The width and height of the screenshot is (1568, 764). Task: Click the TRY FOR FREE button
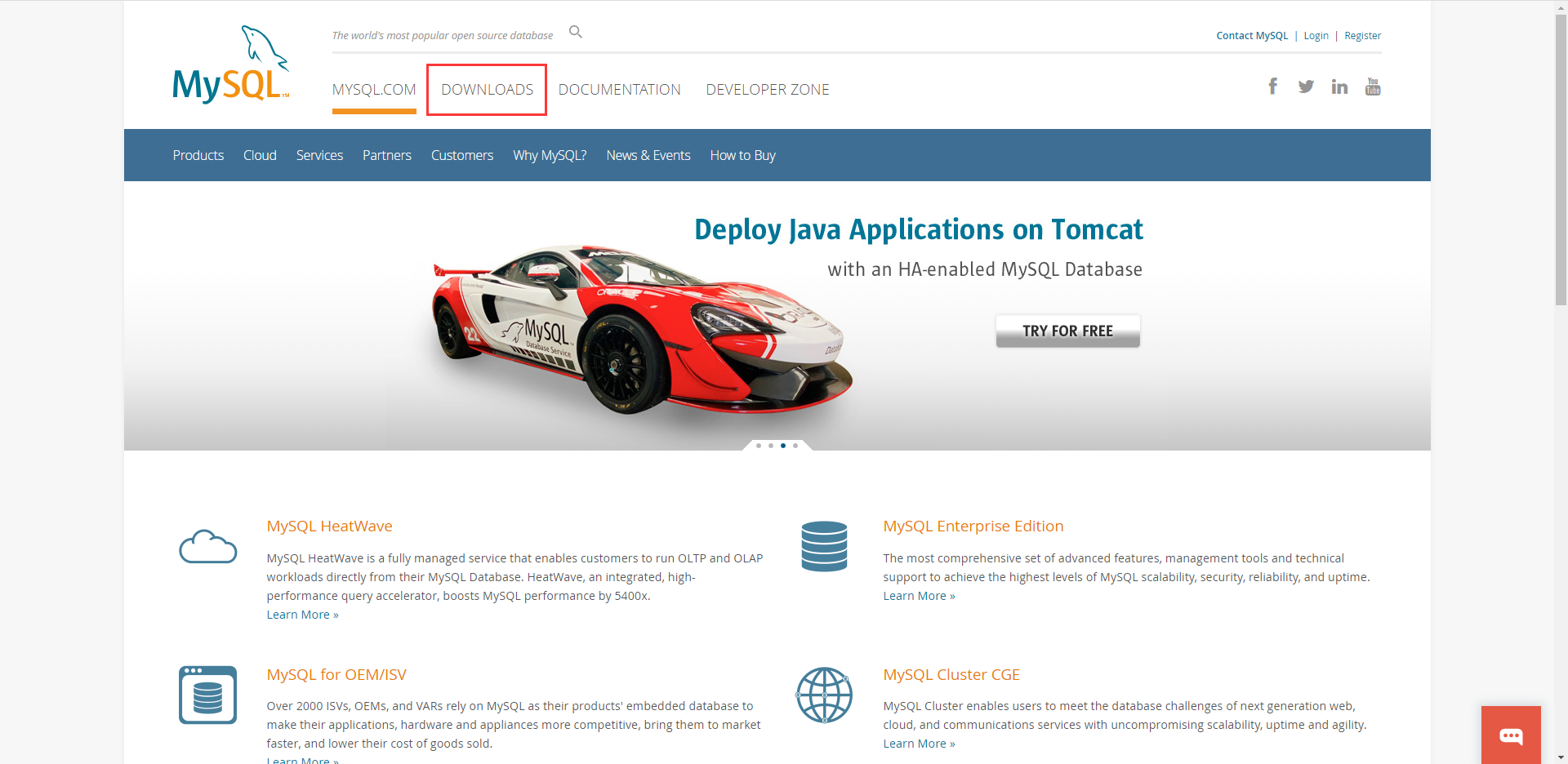(1067, 331)
